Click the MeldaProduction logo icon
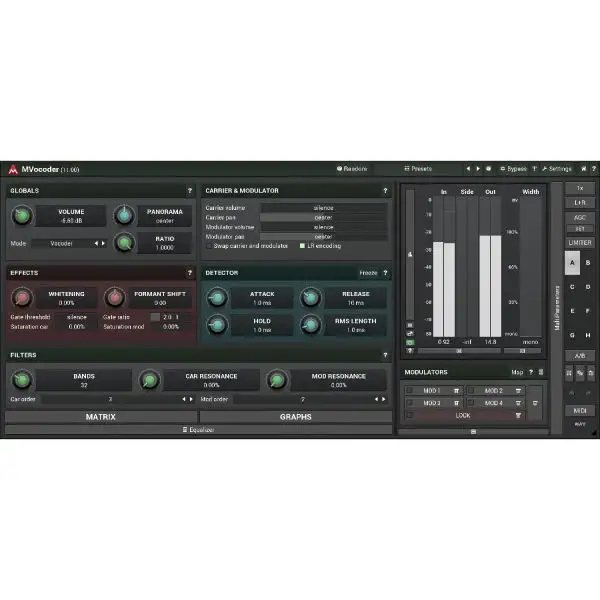The height and width of the screenshot is (600, 600). click(13, 169)
